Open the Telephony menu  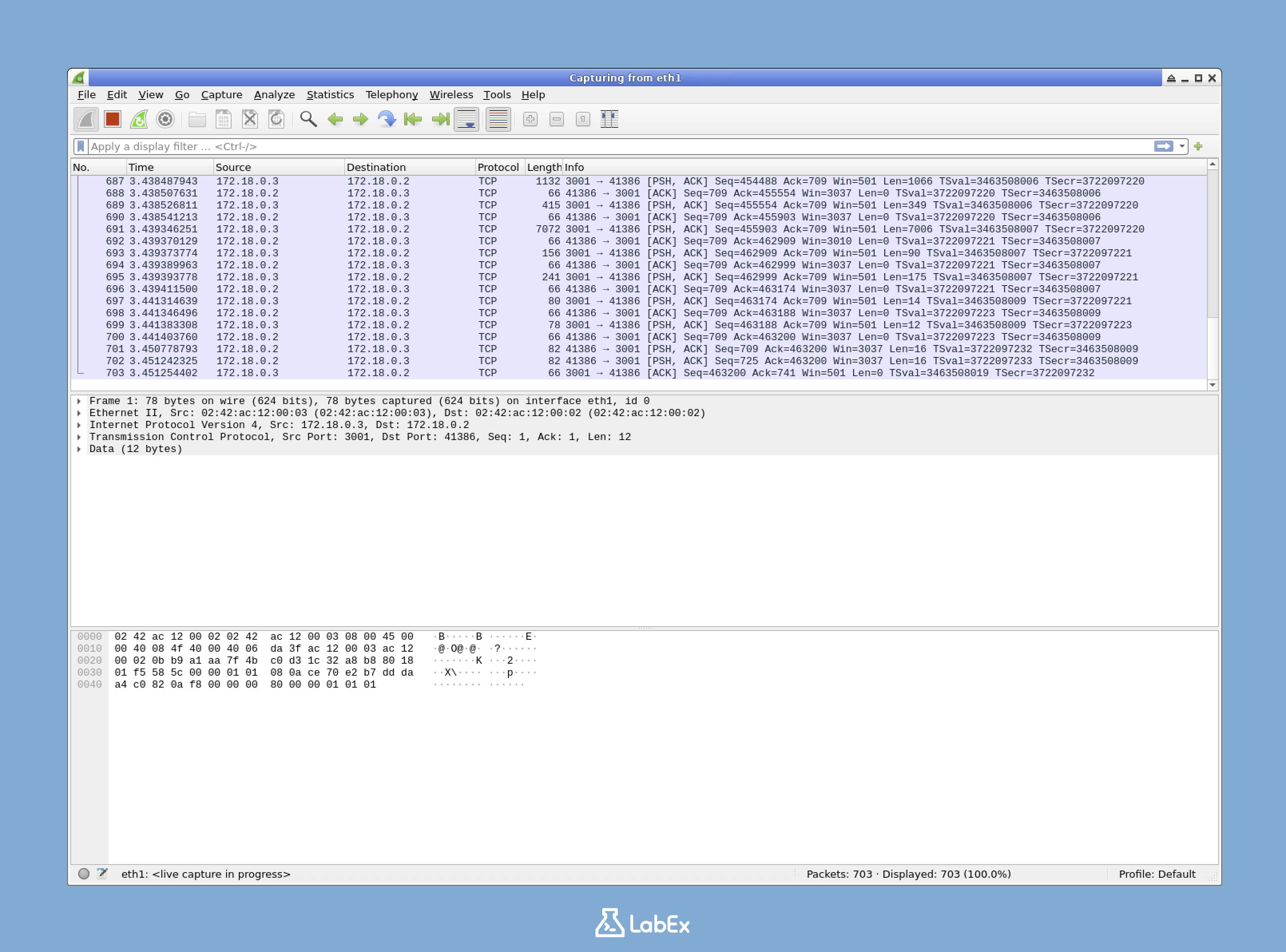pyautogui.click(x=391, y=95)
